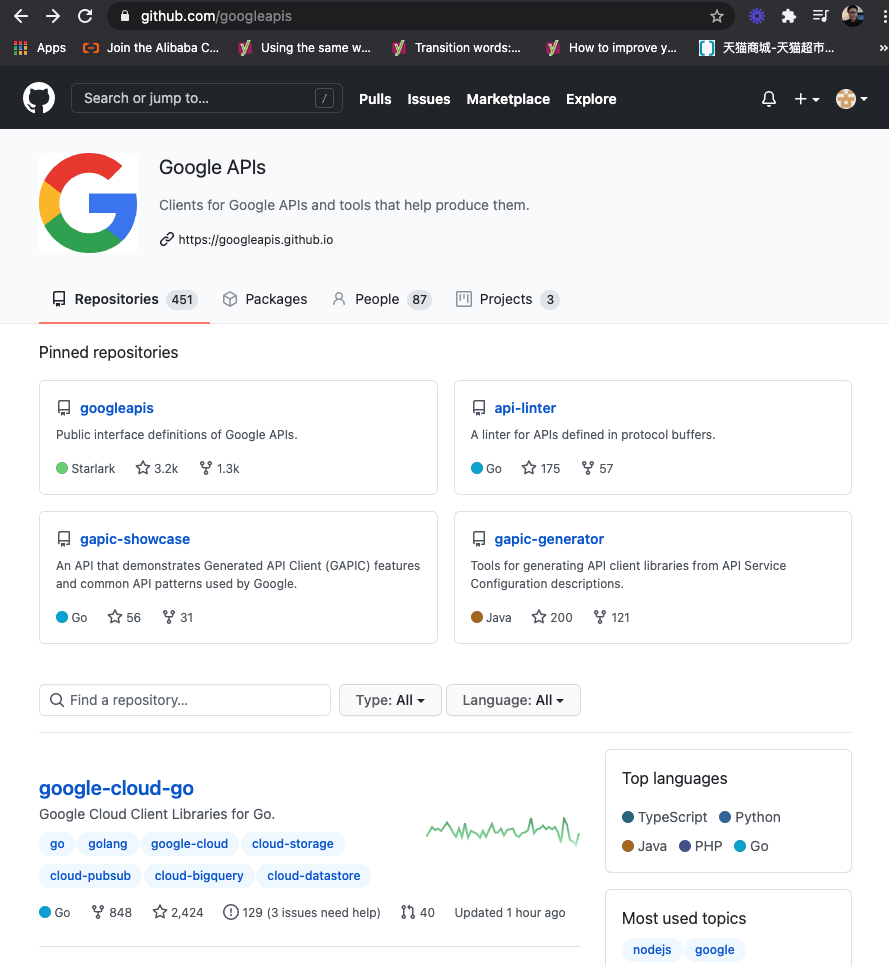
Task: Open the google-cloud-go repository
Action: (116, 788)
